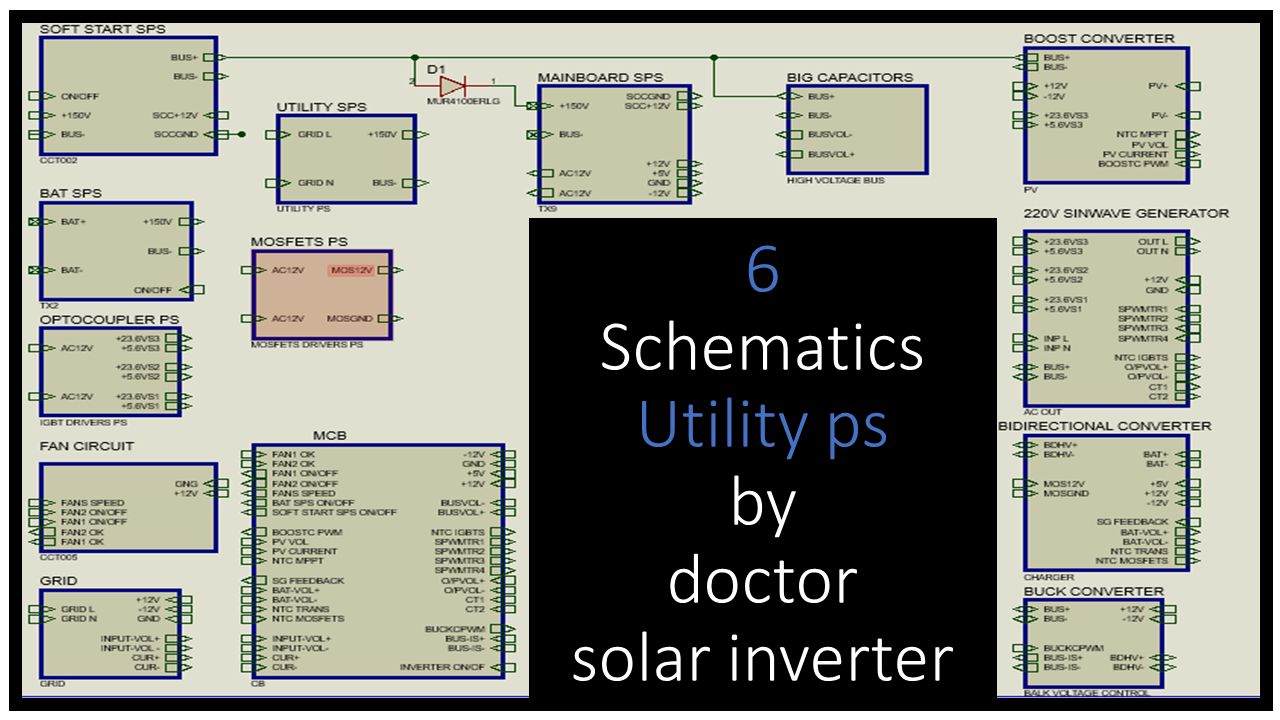Click the BUCKCPWM terminal on BUCK CONVERTER
This screenshot has width=1280, height=720.
pyautogui.click(x=1019, y=647)
